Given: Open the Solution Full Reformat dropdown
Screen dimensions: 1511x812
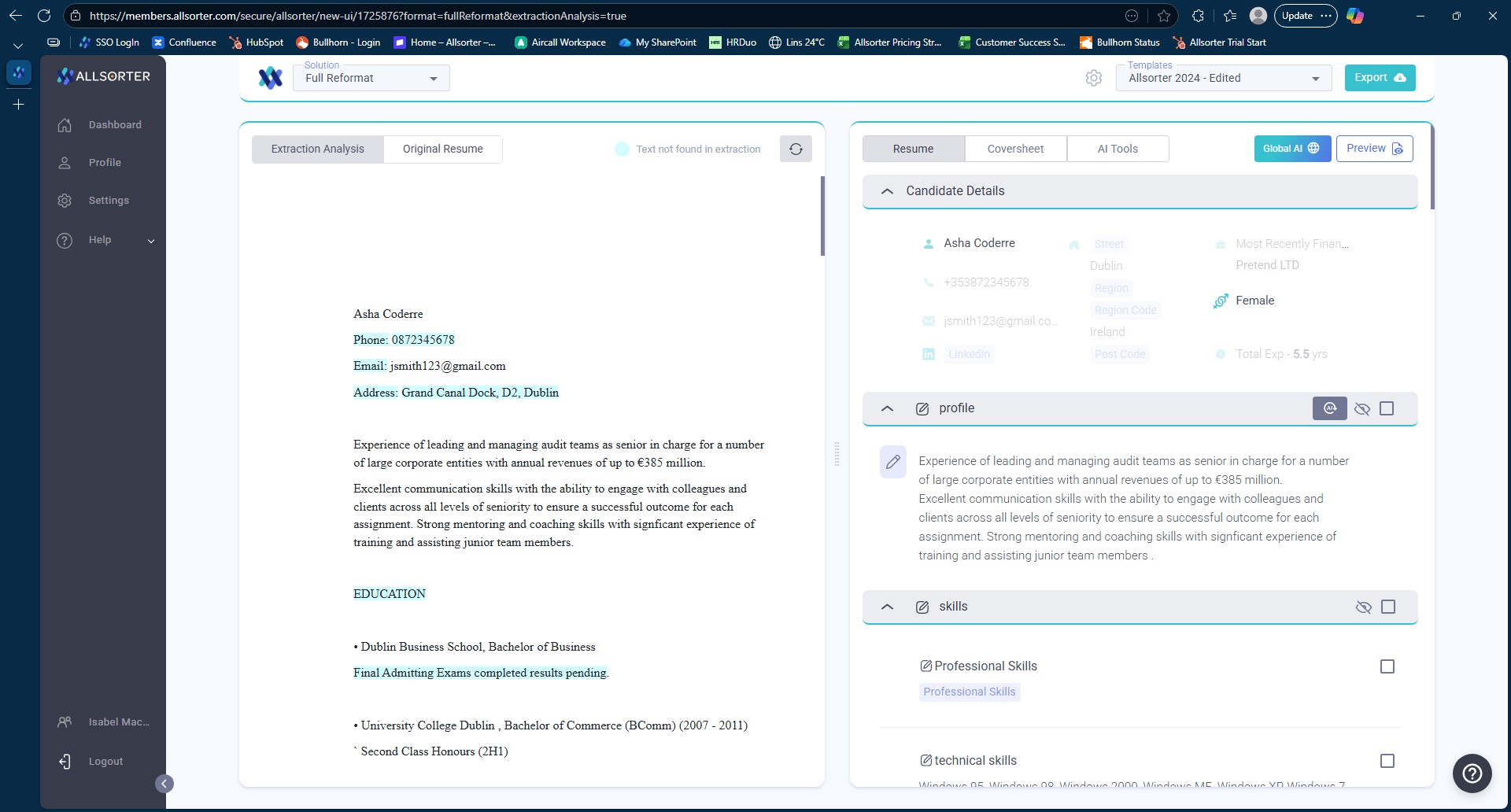Looking at the screenshot, I should [x=371, y=78].
